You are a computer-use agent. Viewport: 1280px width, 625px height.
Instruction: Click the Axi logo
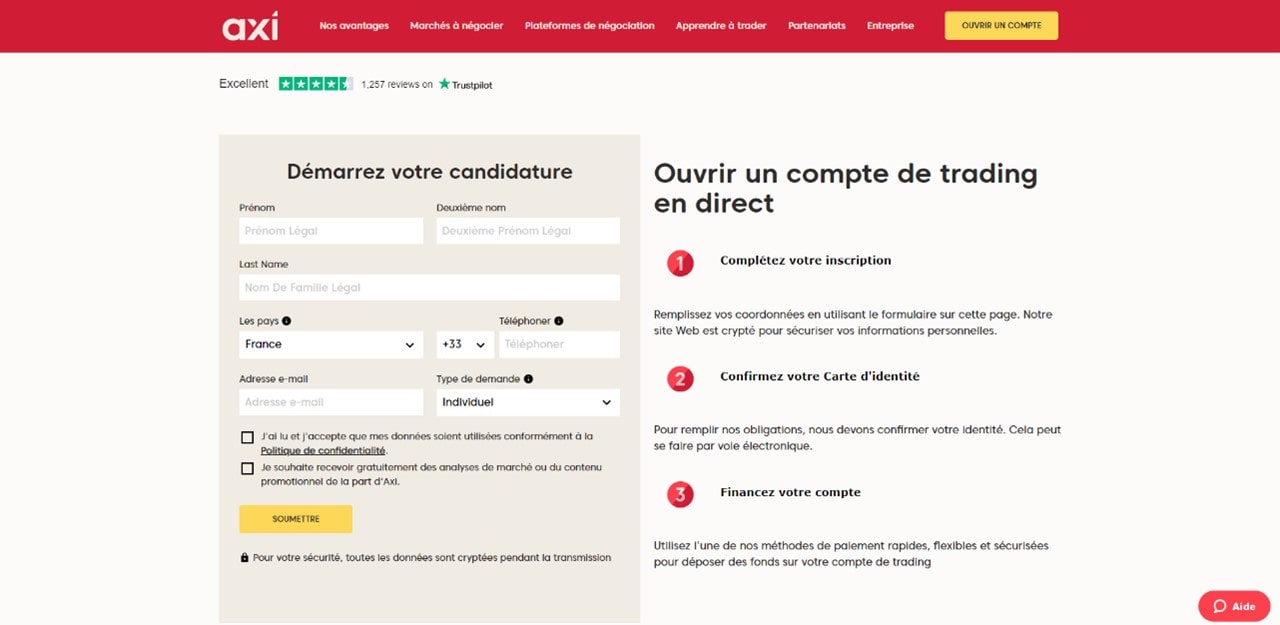pyautogui.click(x=250, y=26)
